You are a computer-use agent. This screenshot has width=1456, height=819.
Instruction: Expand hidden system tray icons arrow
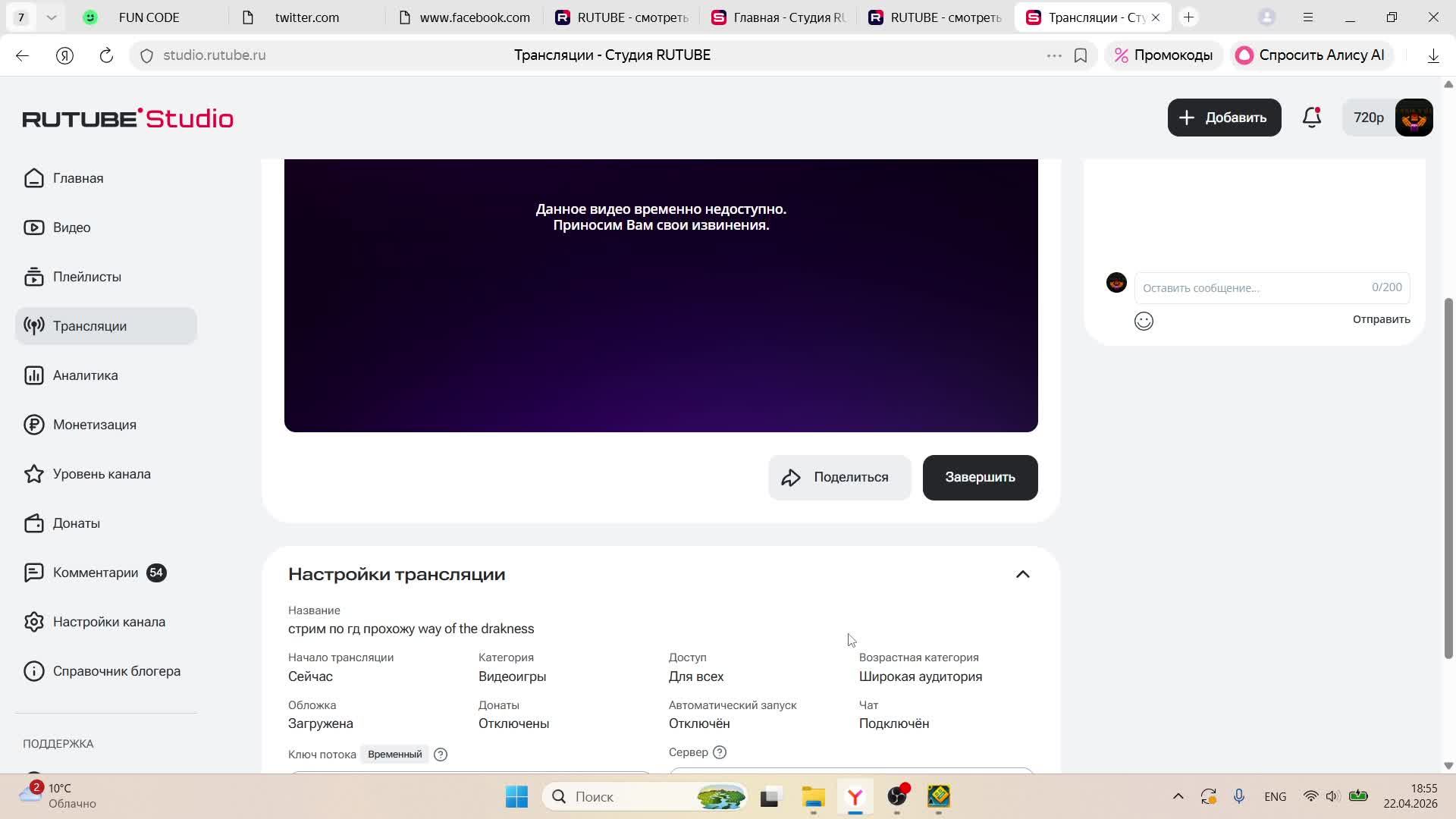(1178, 796)
